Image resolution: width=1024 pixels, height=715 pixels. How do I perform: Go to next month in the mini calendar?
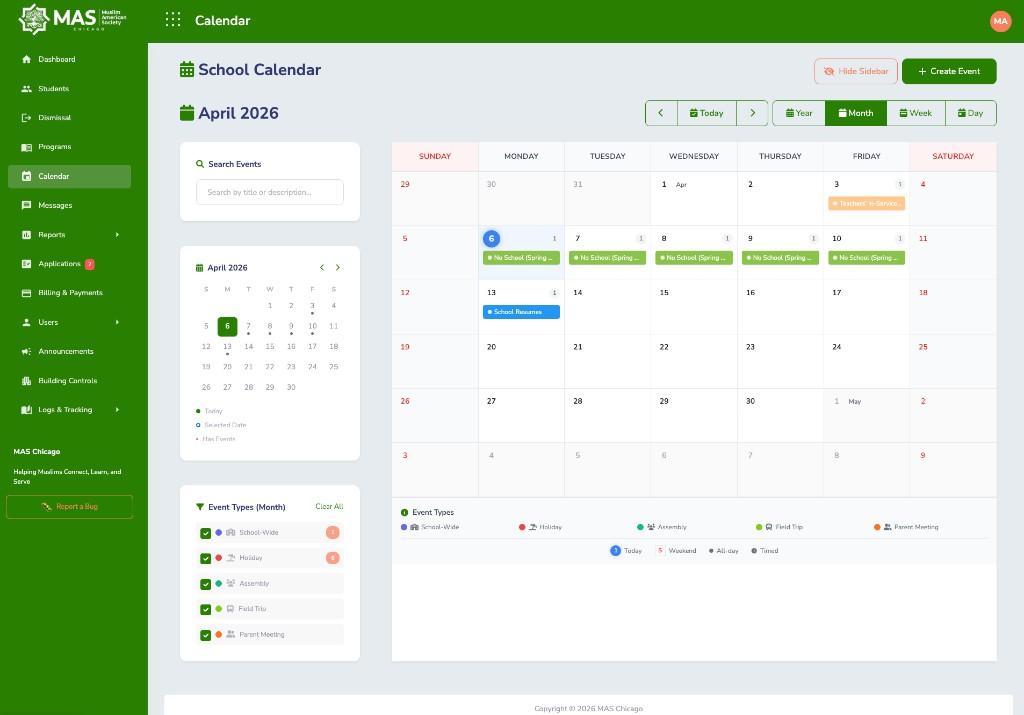pyautogui.click(x=338, y=267)
